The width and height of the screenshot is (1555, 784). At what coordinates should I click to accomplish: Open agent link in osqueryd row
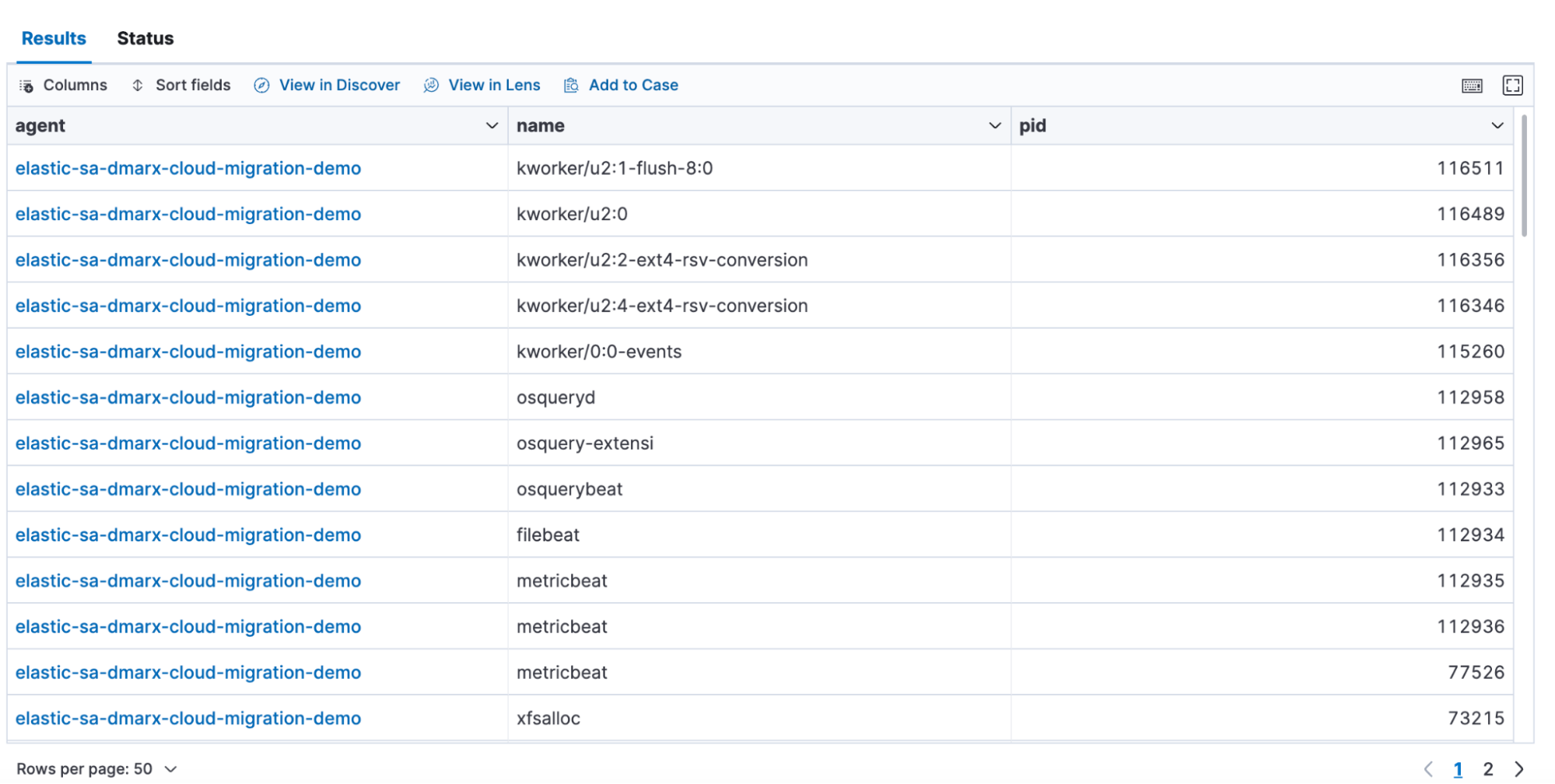tap(188, 397)
